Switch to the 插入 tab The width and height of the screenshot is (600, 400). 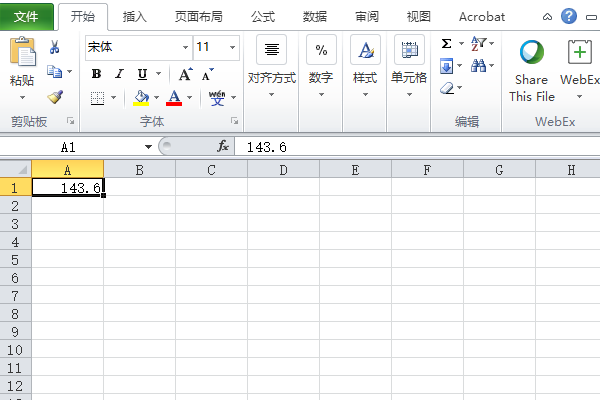[x=135, y=16]
